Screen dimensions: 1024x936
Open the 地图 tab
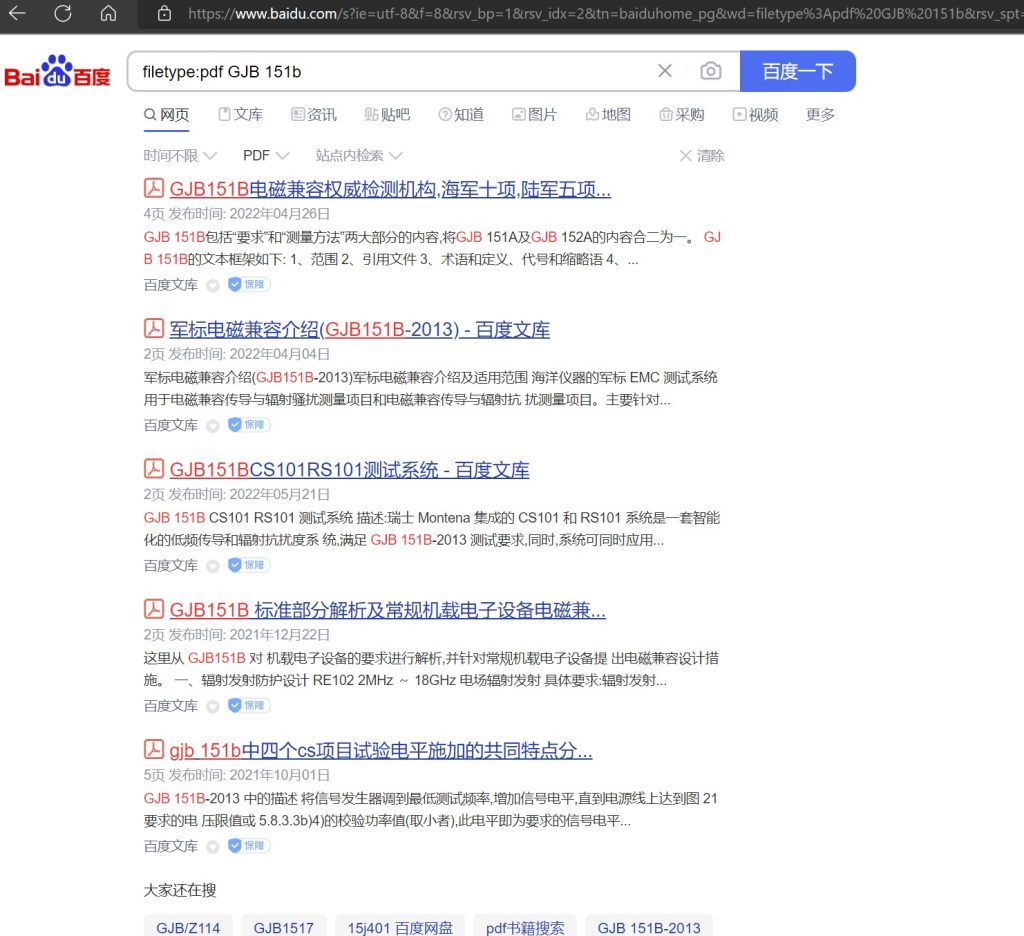(608, 115)
